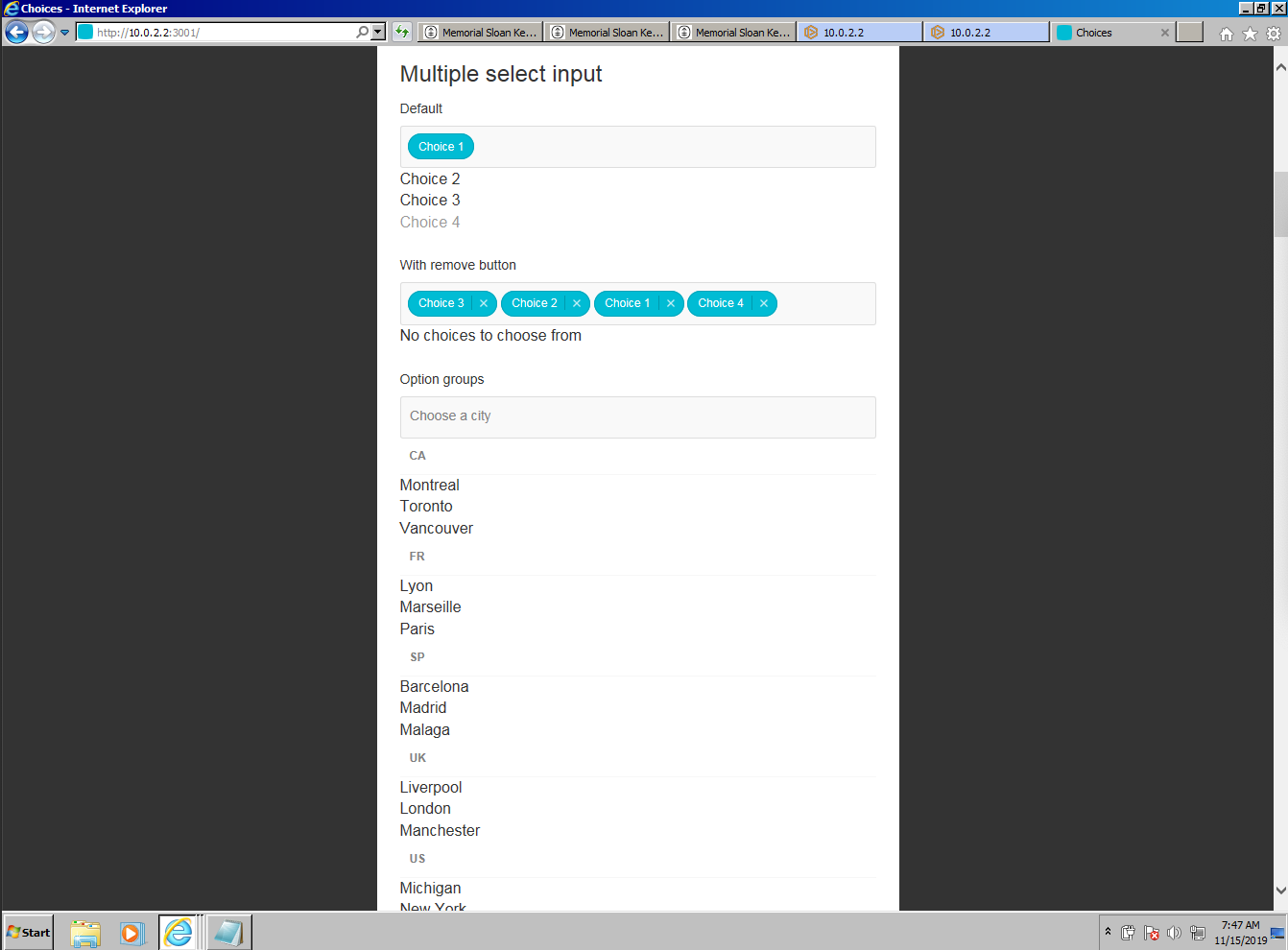Click the browser Forward arrow
This screenshot has width=1288, height=950.
43,32
